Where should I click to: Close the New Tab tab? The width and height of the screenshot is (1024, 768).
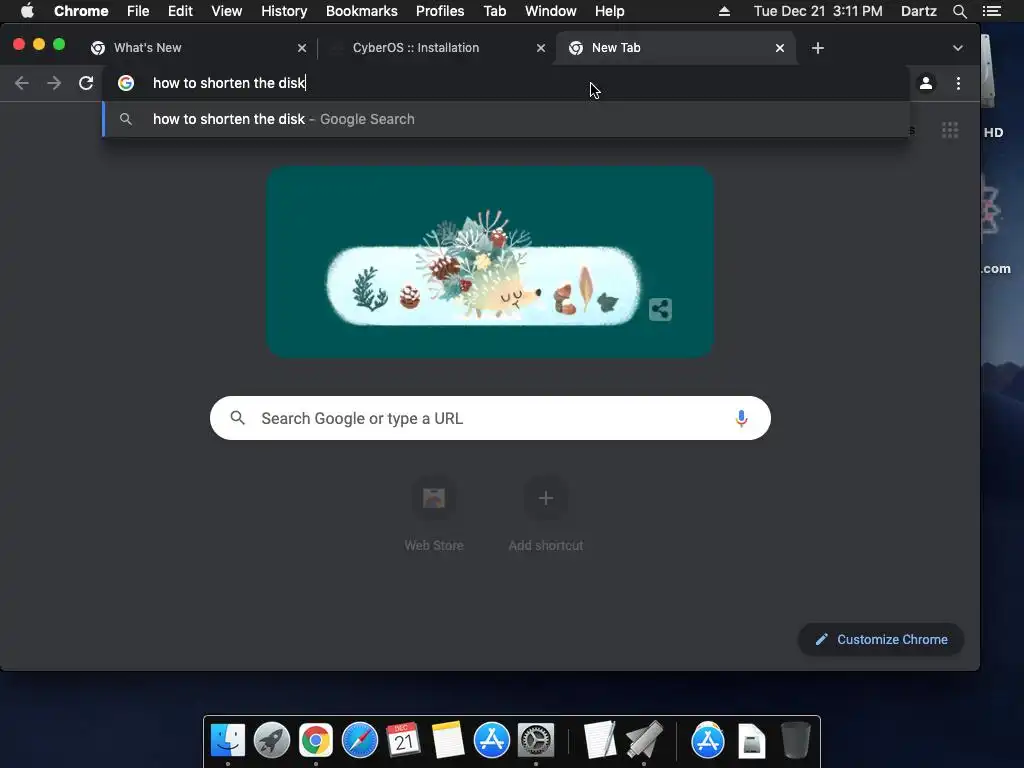(x=780, y=48)
